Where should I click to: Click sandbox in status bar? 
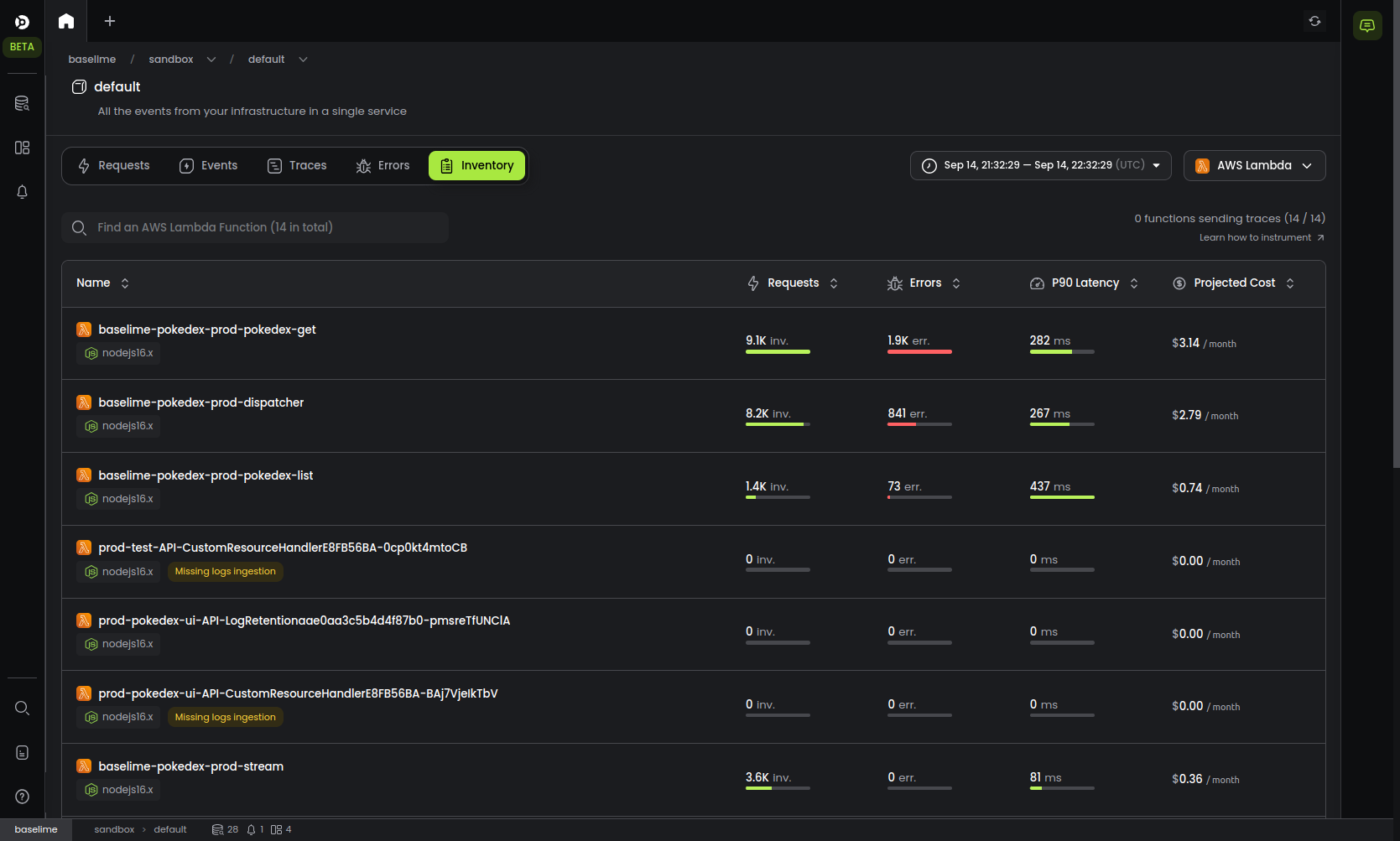click(x=114, y=830)
